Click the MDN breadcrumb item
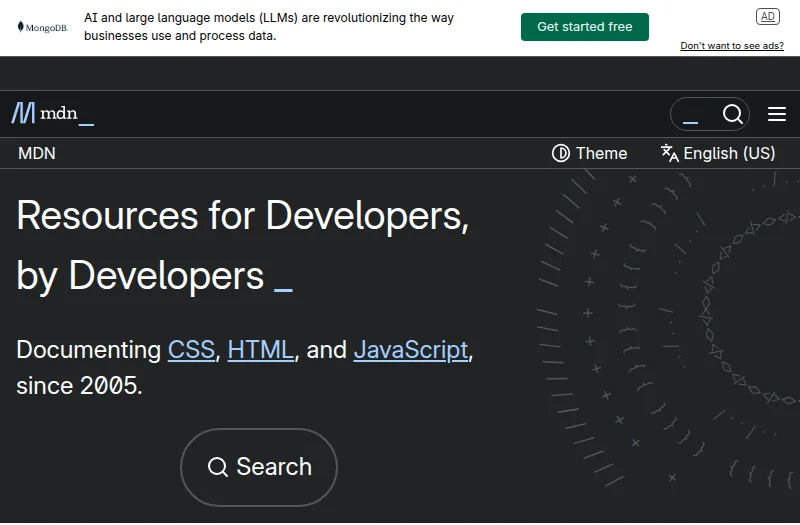 (x=37, y=153)
